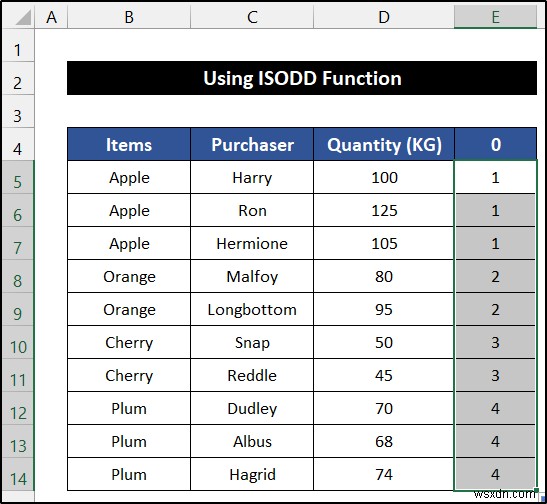This screenshot has width=547, height=504.
Task: Click the 'Quantity (KG)' header cell
Action: point(384,144)
